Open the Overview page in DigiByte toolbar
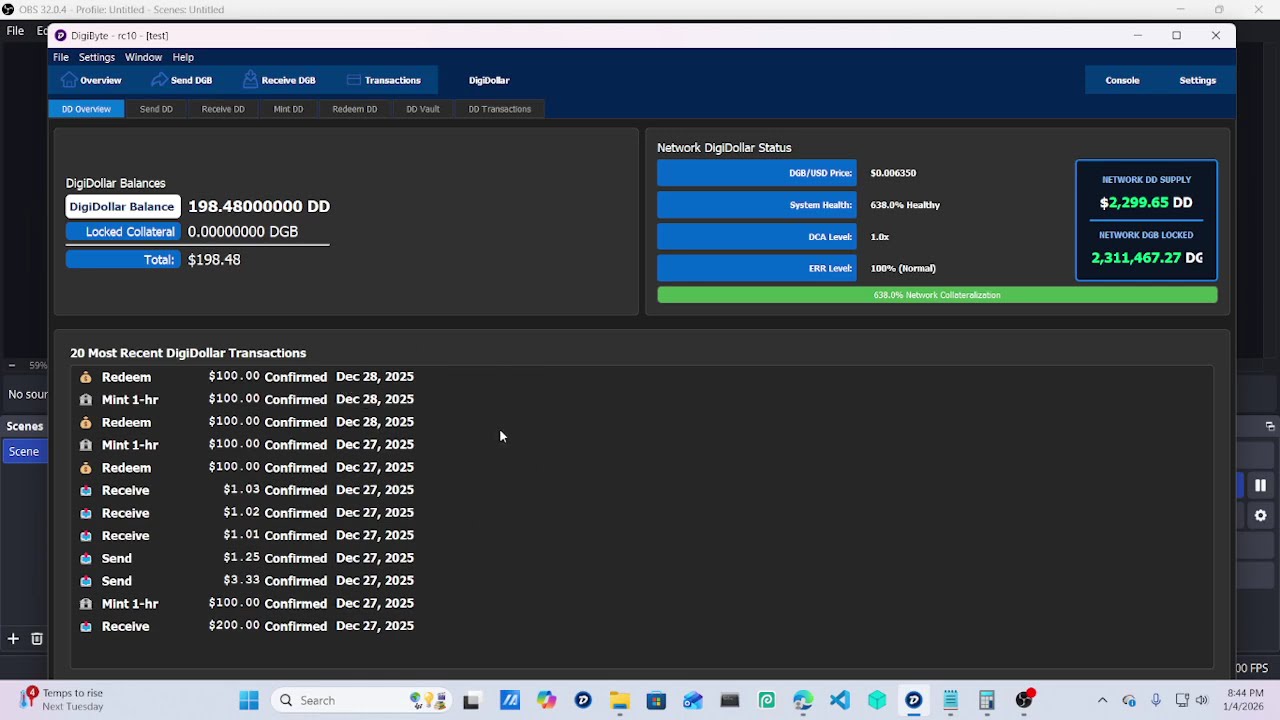This screenshot has width=1280, height=720. click(91, 80)
